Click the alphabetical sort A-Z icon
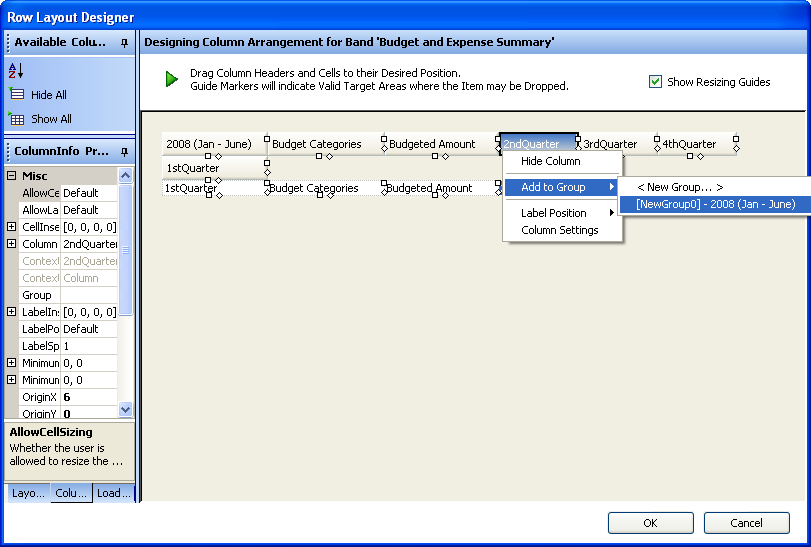This screenshot has width=811, height=547. tap(16, 71)
